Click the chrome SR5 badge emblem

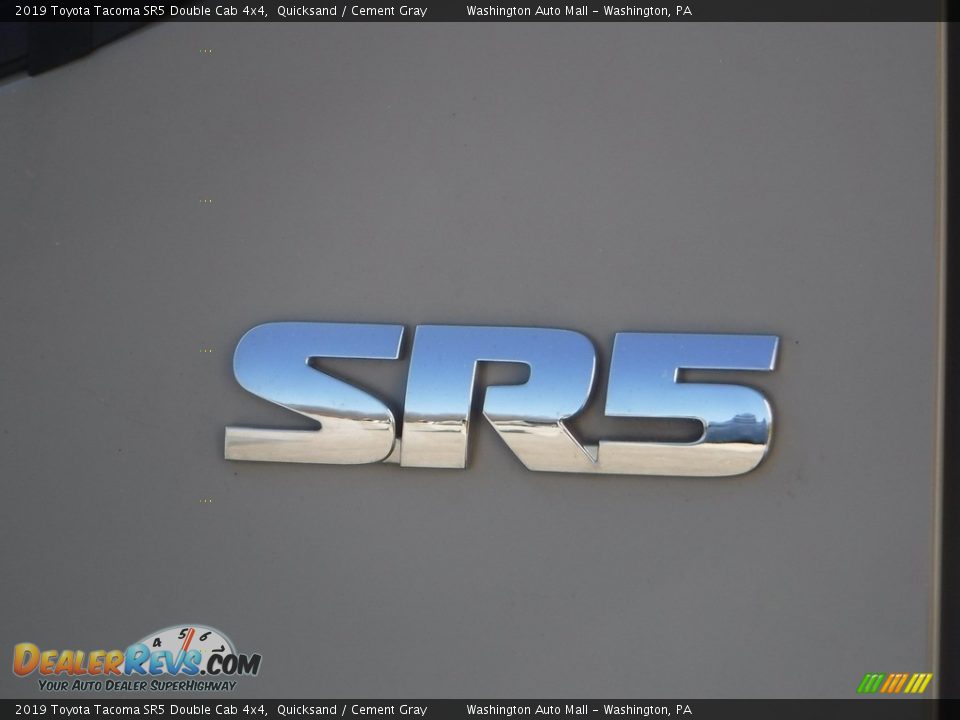(x=501, y=399)
